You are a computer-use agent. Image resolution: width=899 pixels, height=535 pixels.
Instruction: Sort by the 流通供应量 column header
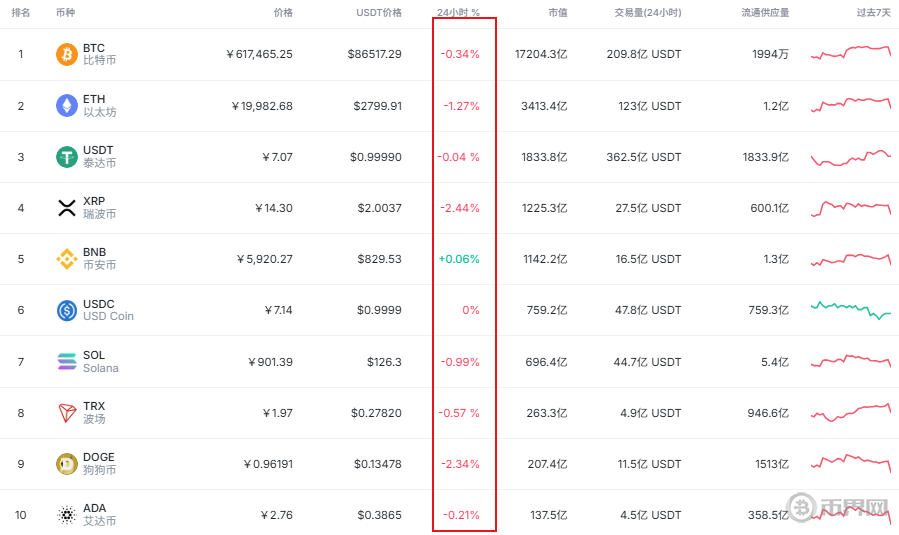pos(765,13)
